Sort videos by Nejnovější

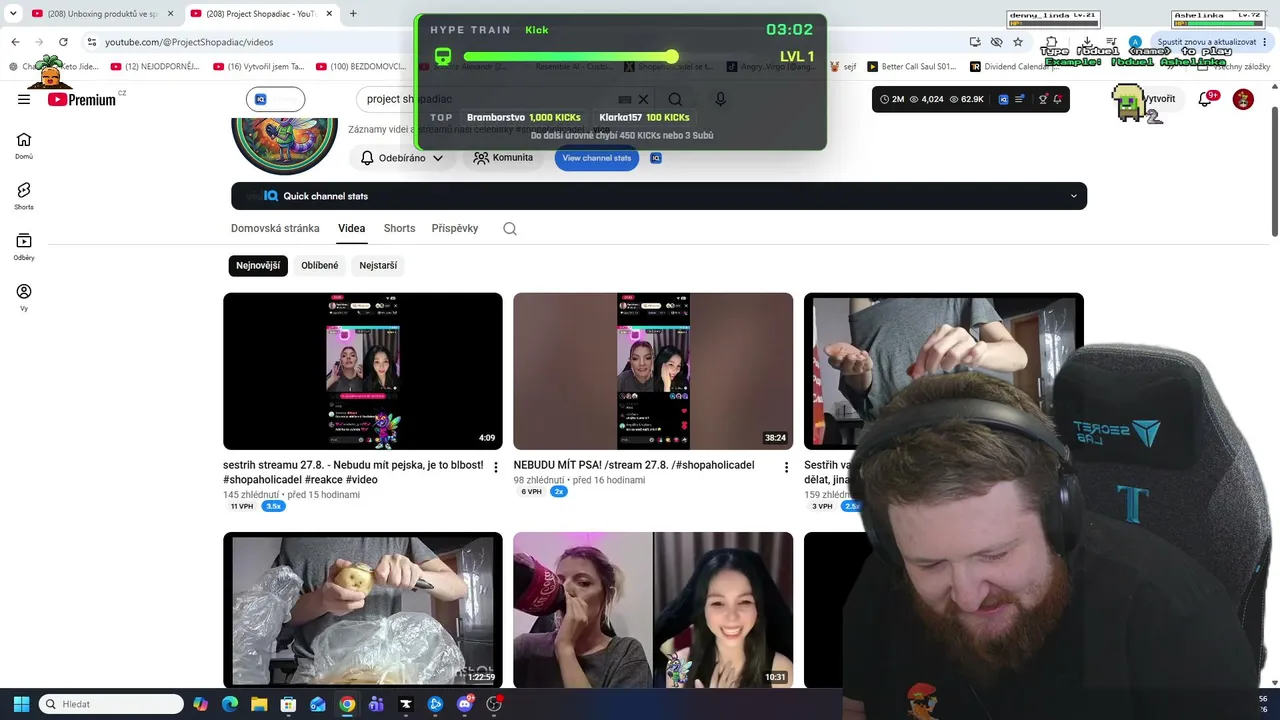coord(258,265)
